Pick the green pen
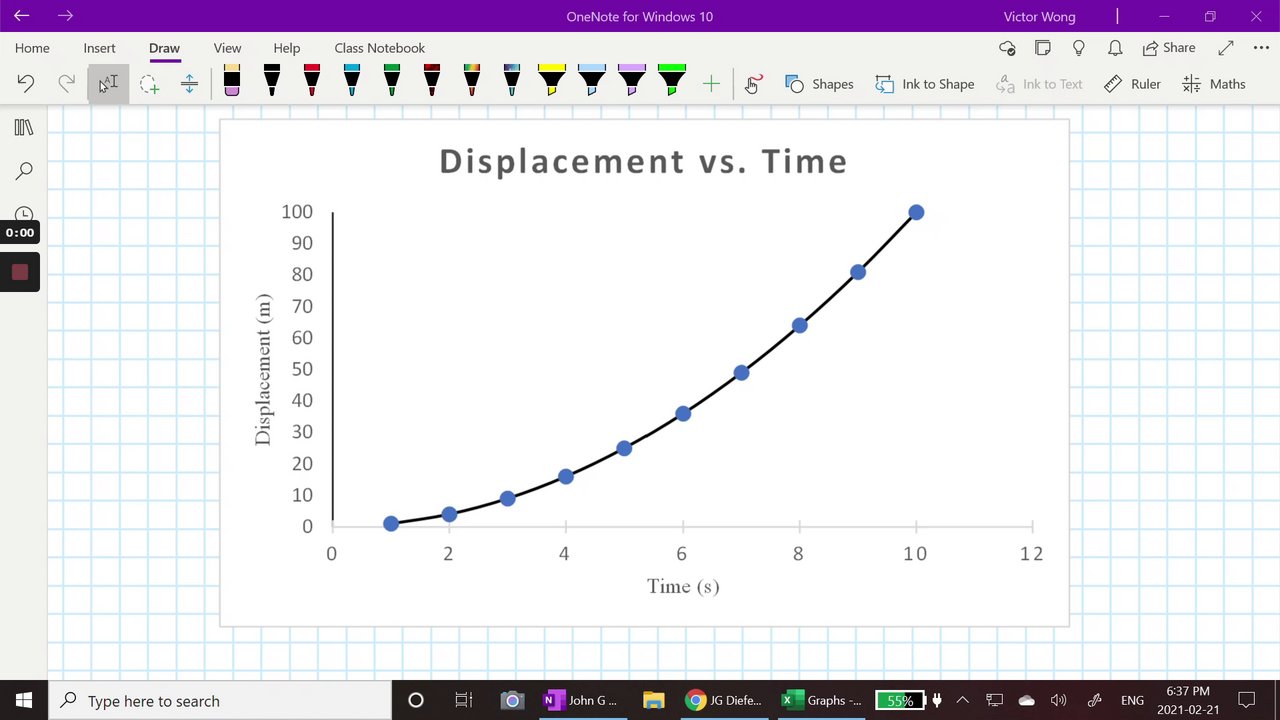This screenshot has width=1280, height=720. 392,81
